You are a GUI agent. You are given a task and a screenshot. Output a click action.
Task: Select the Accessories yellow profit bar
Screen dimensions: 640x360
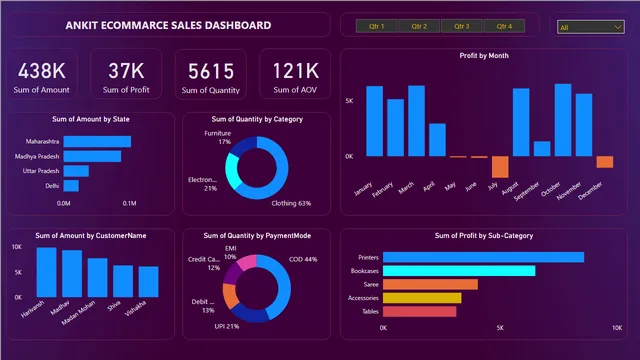point(422,298)
